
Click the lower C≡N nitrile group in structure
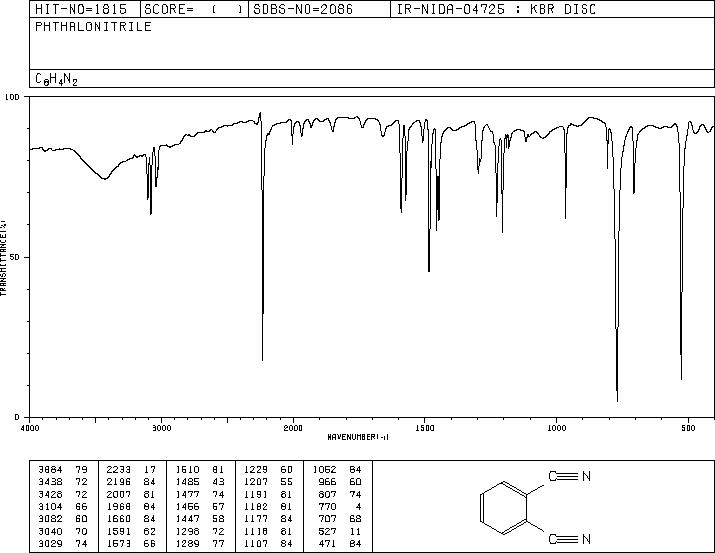(570, 539)
